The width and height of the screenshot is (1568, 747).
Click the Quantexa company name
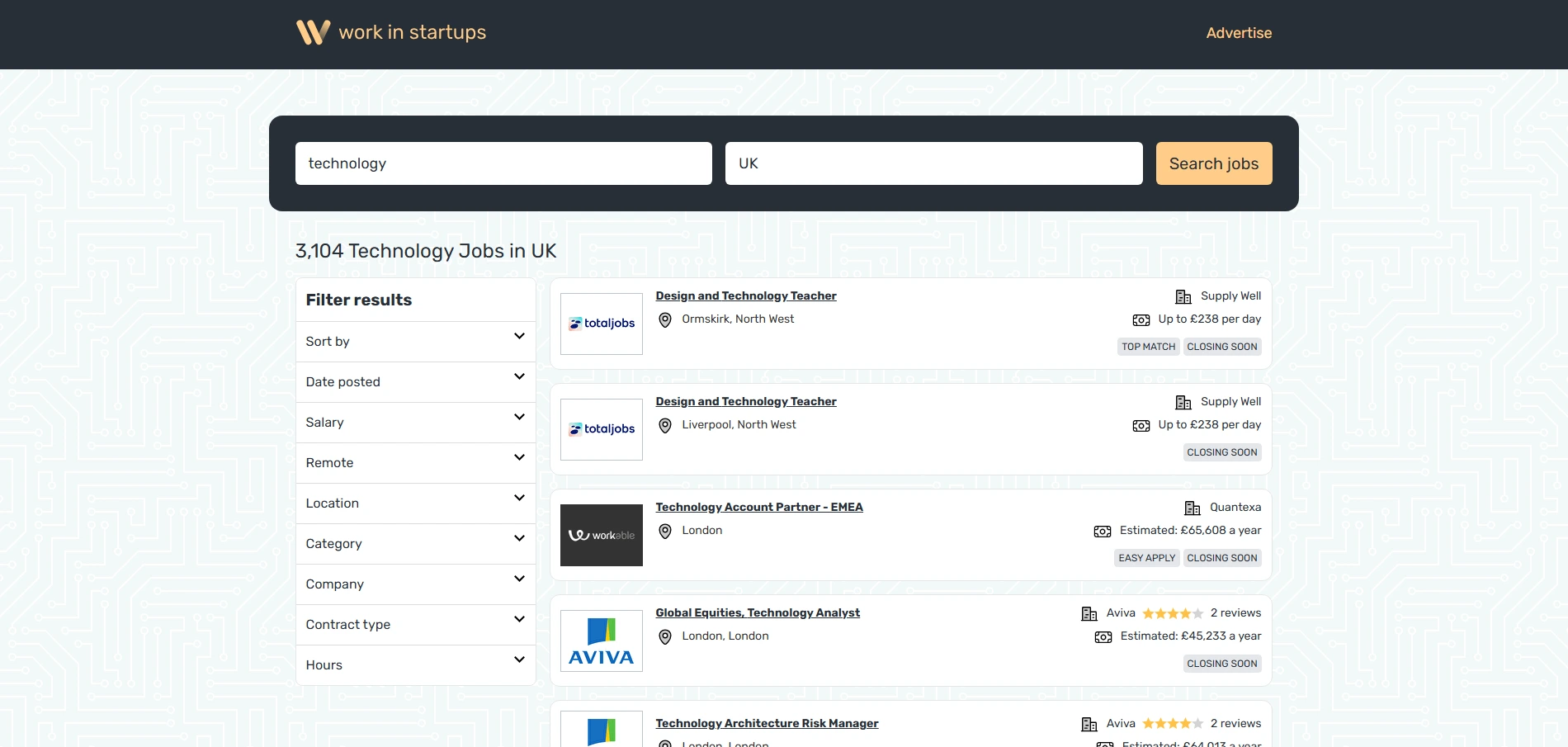[x=1235, y=507]
